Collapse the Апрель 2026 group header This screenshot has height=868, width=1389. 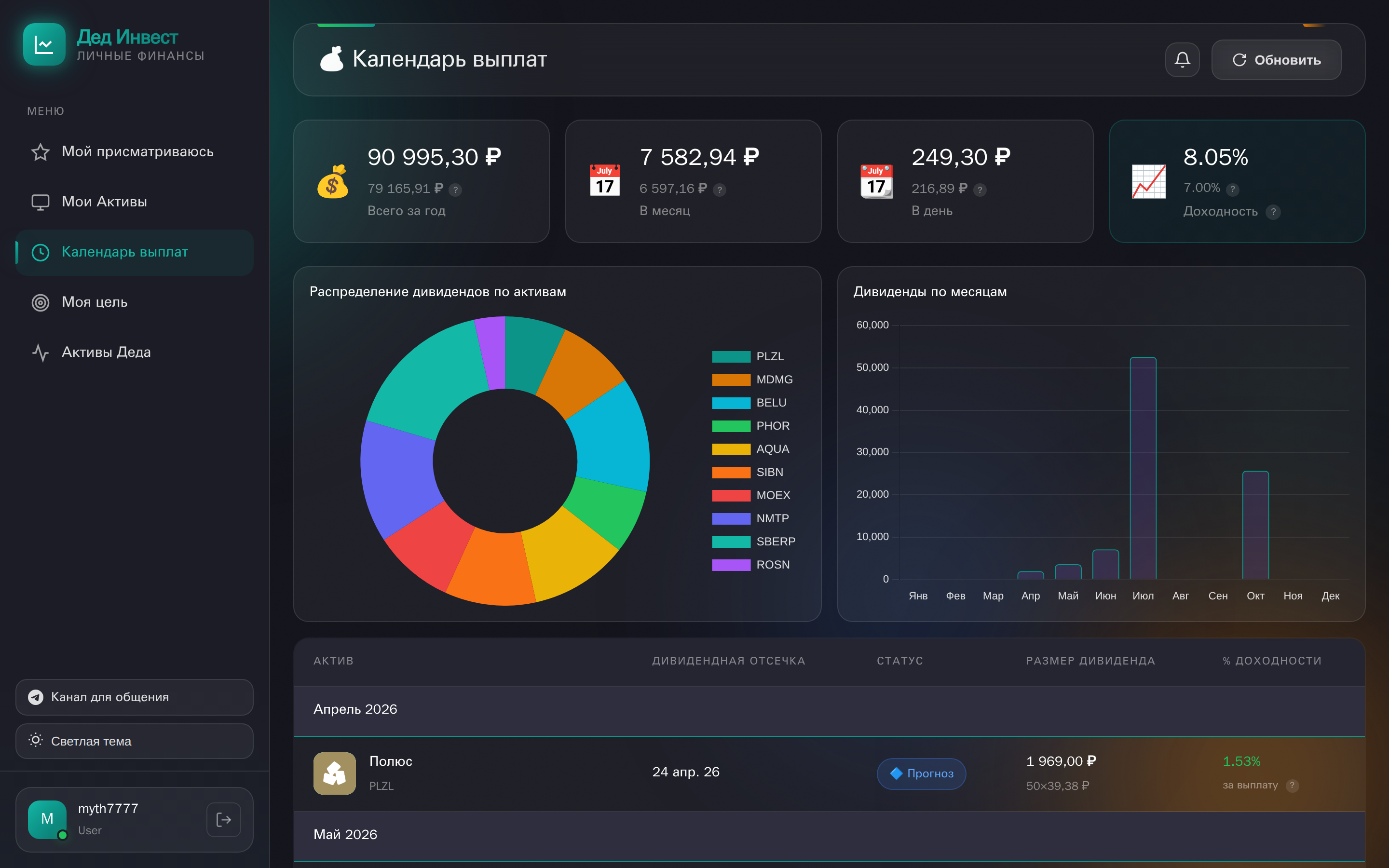(829, 709)
